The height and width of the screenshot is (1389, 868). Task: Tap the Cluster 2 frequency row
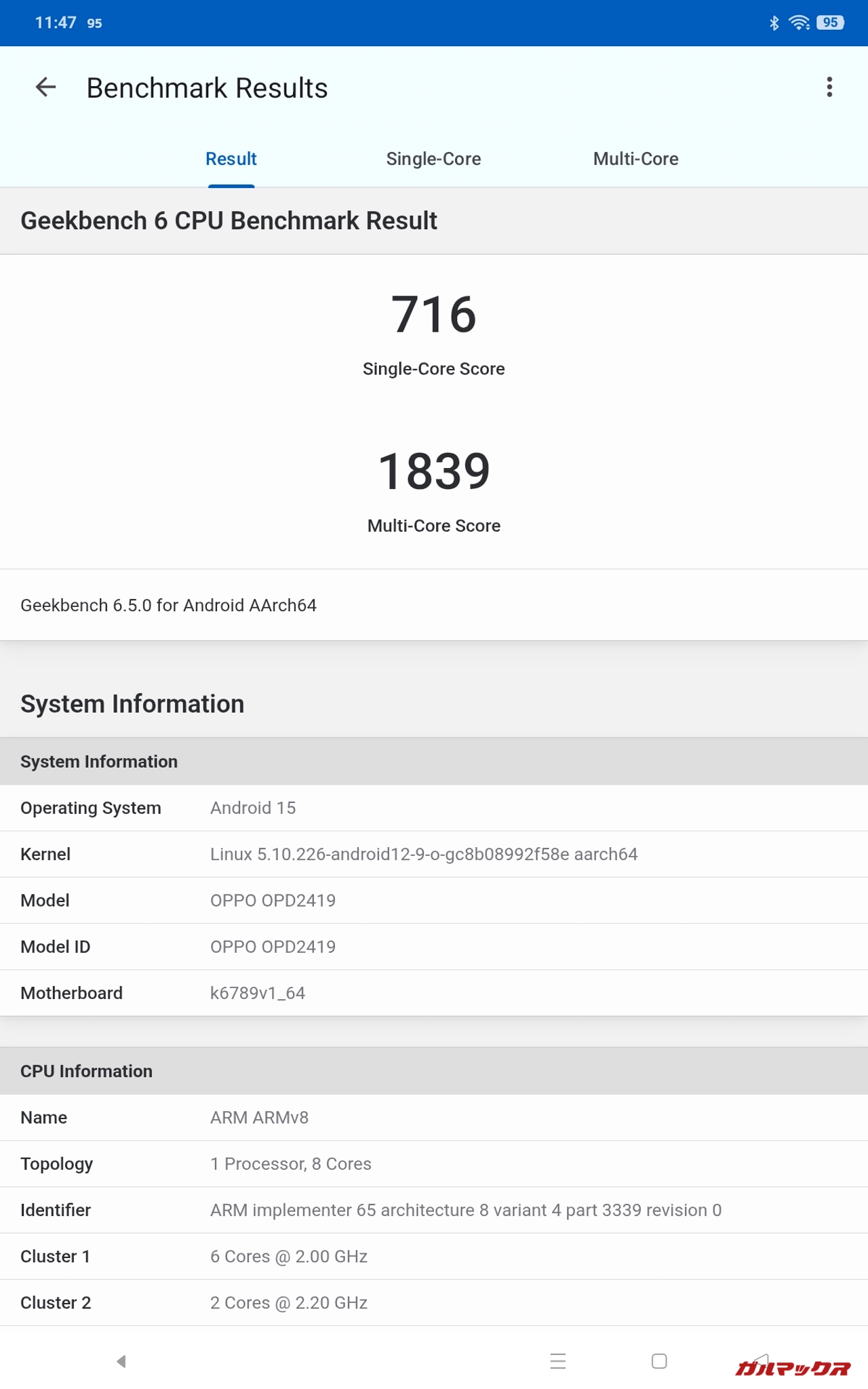pyautogui.click(x=434, y=1303)
